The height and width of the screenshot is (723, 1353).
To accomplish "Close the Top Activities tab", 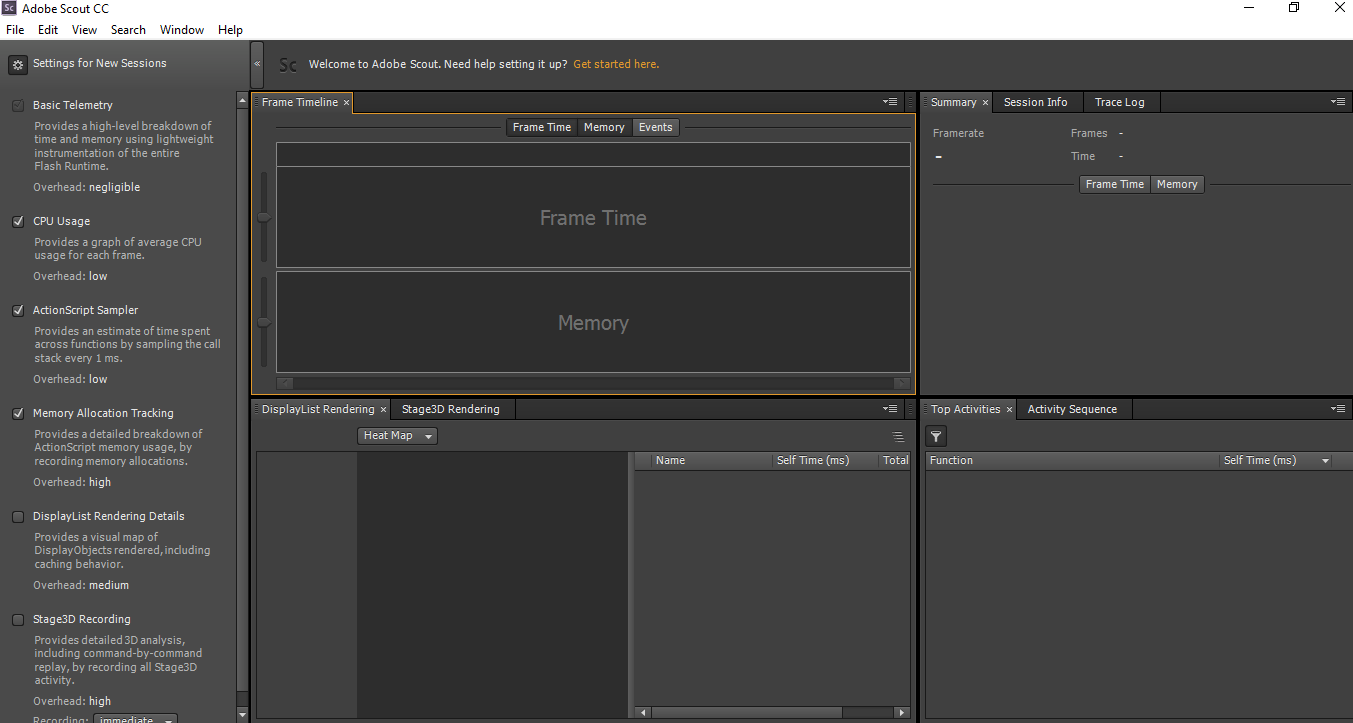I will pos(1009,410).
